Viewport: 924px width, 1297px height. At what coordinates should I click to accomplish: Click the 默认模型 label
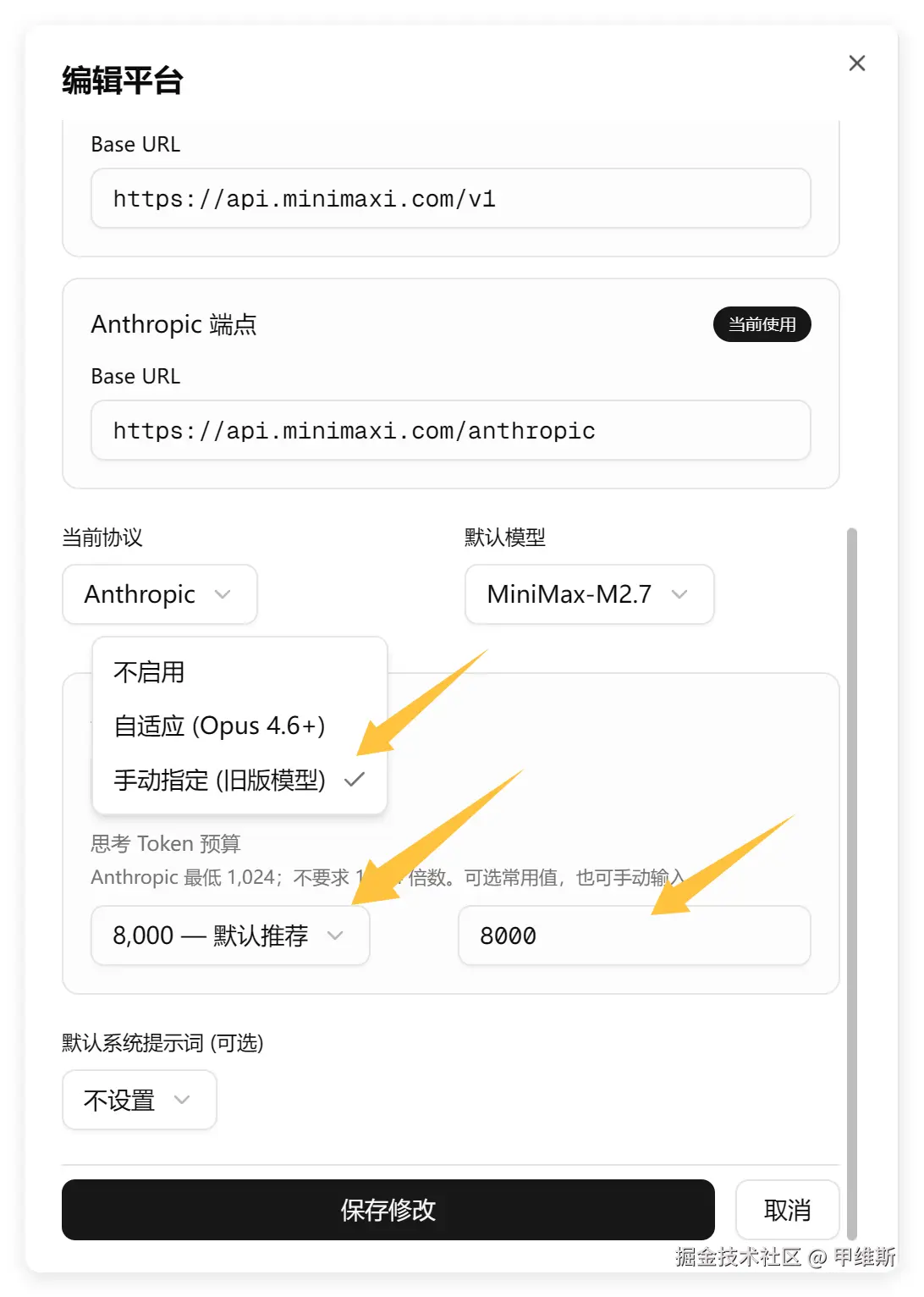505,538
